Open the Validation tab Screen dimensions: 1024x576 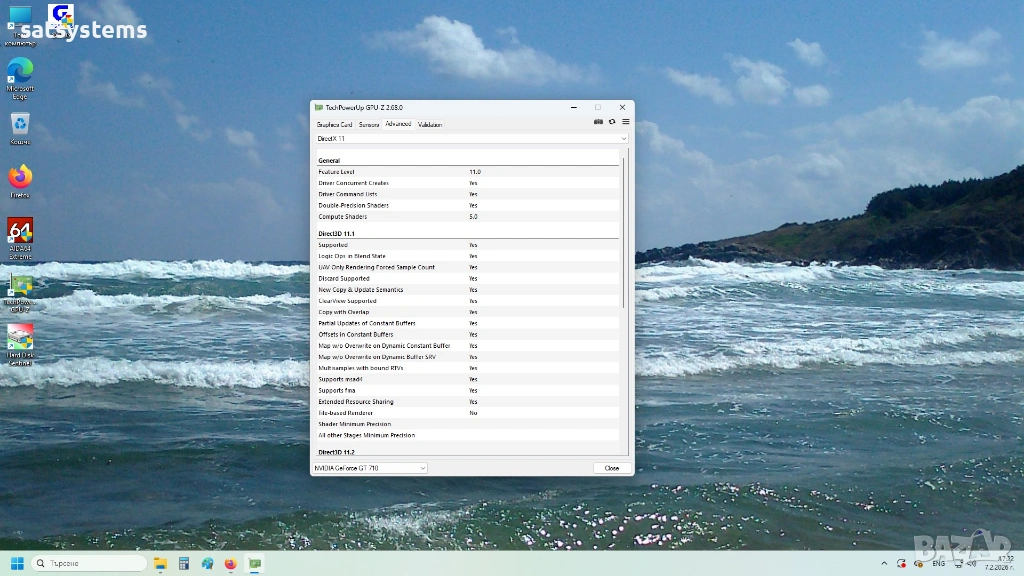click(x=430, y=124)
